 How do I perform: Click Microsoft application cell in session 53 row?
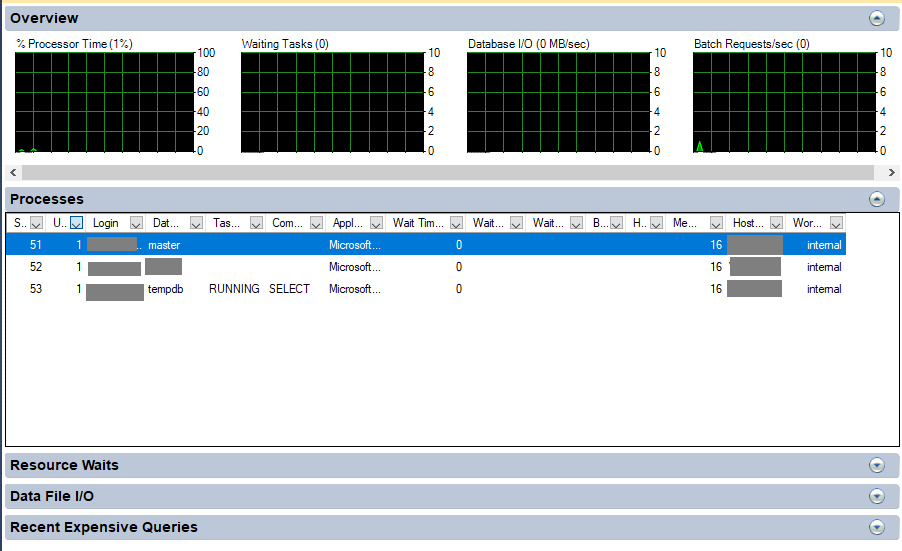click(354, 289)
